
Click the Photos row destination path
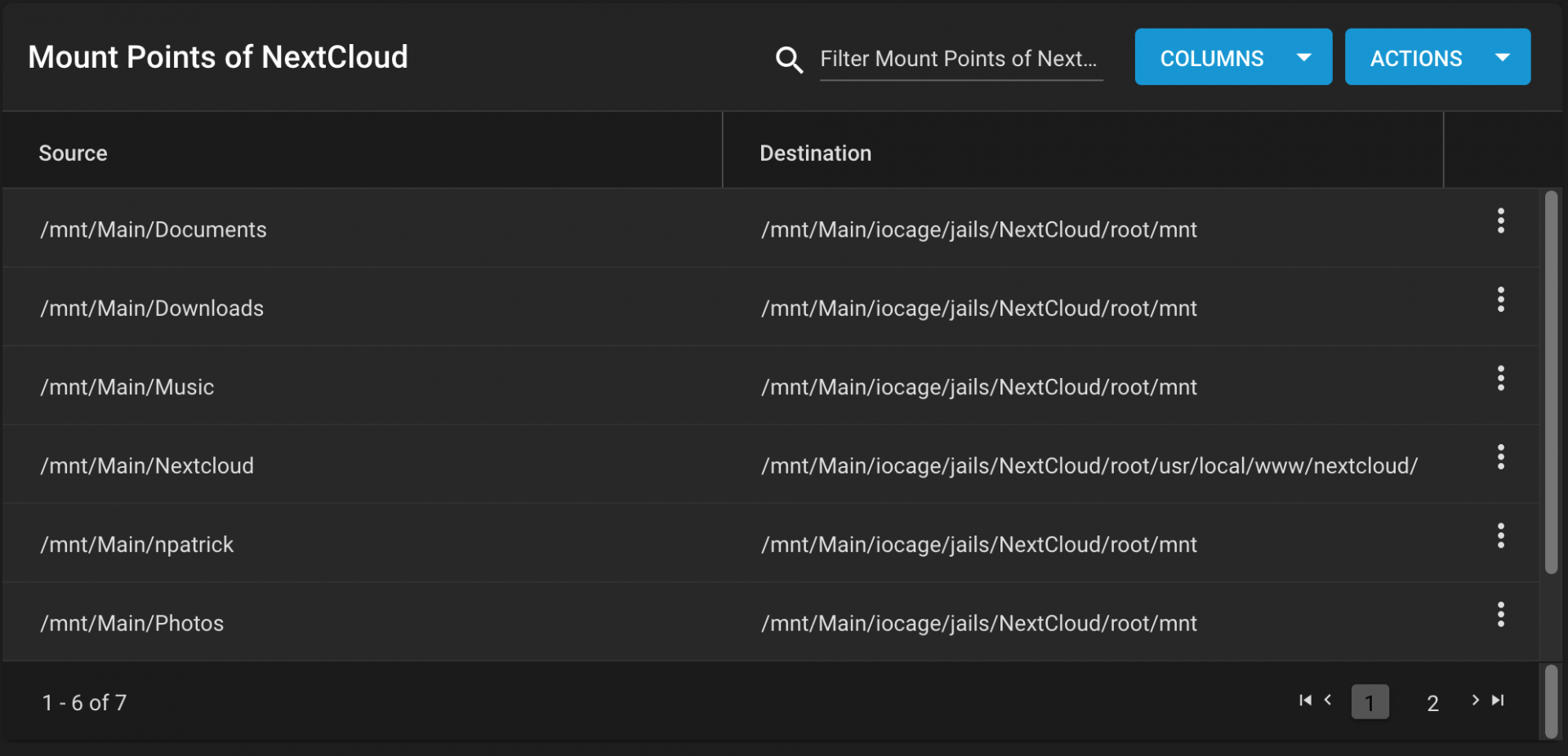pos(979,623)
